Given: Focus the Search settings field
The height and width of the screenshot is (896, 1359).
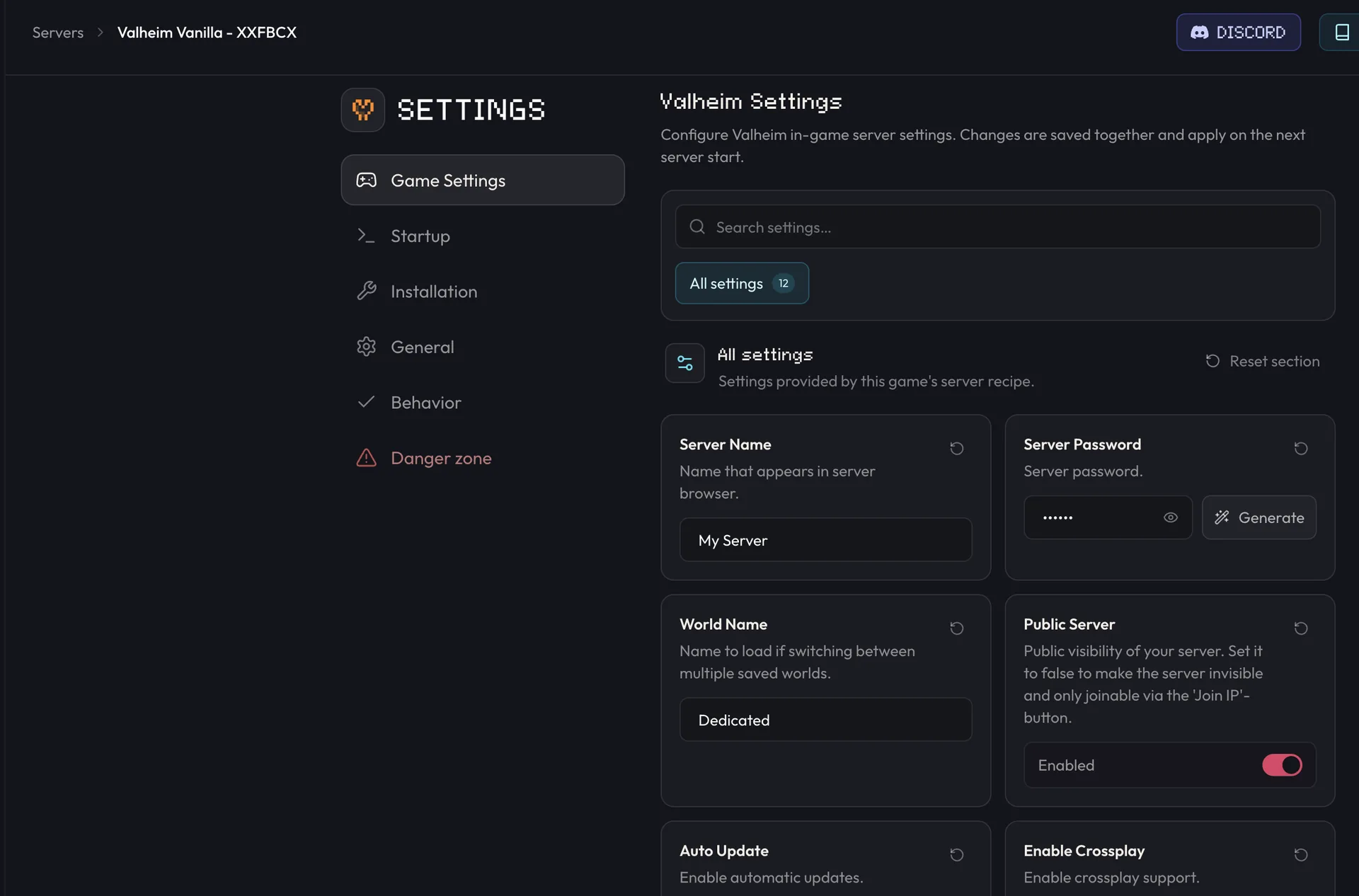Looking at the screenshot, I should click(x=997, y=226).
